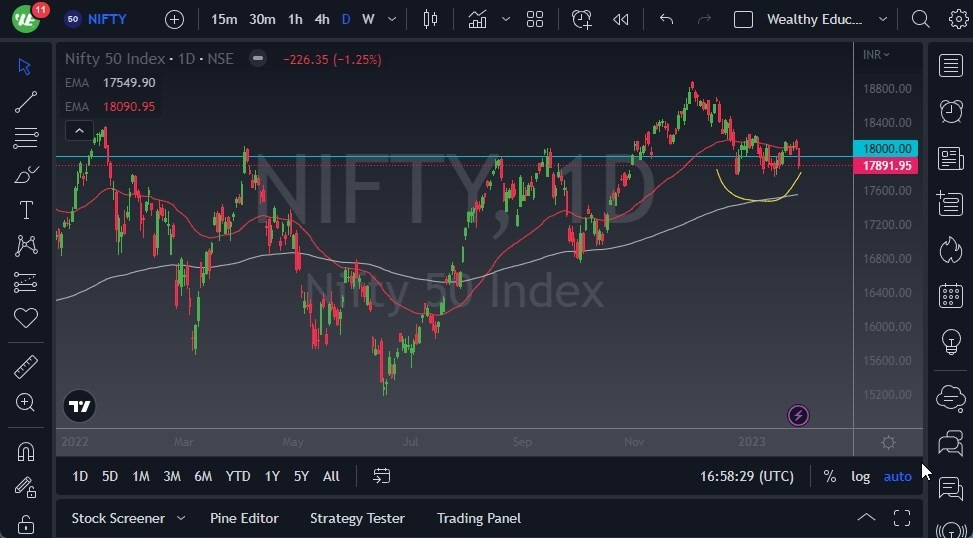
Task: Toggle magnet snapping mode
Action: pos(25,452)
